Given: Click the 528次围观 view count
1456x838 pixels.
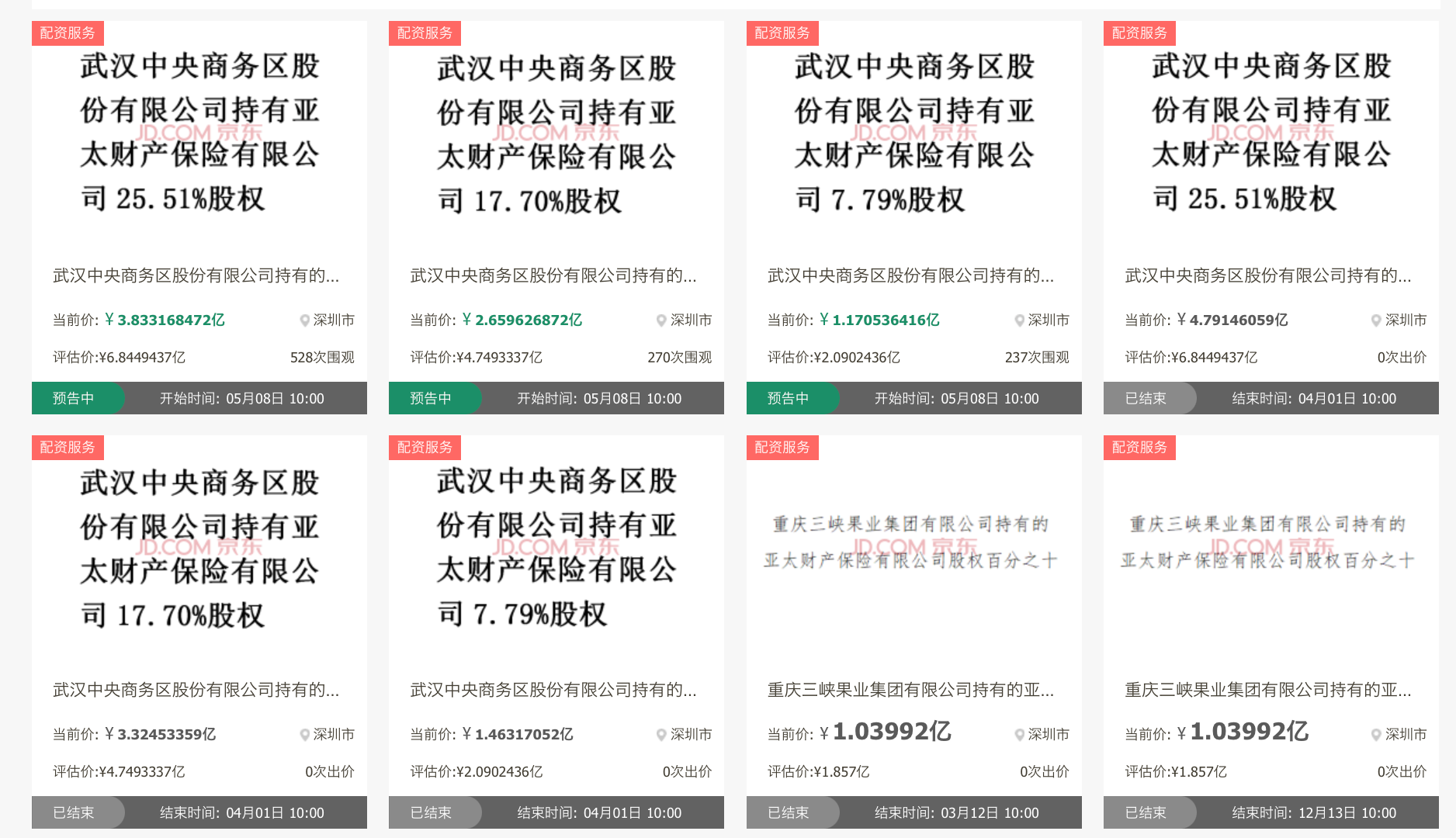Looking at the screenshot, I should tap(322, 358).
